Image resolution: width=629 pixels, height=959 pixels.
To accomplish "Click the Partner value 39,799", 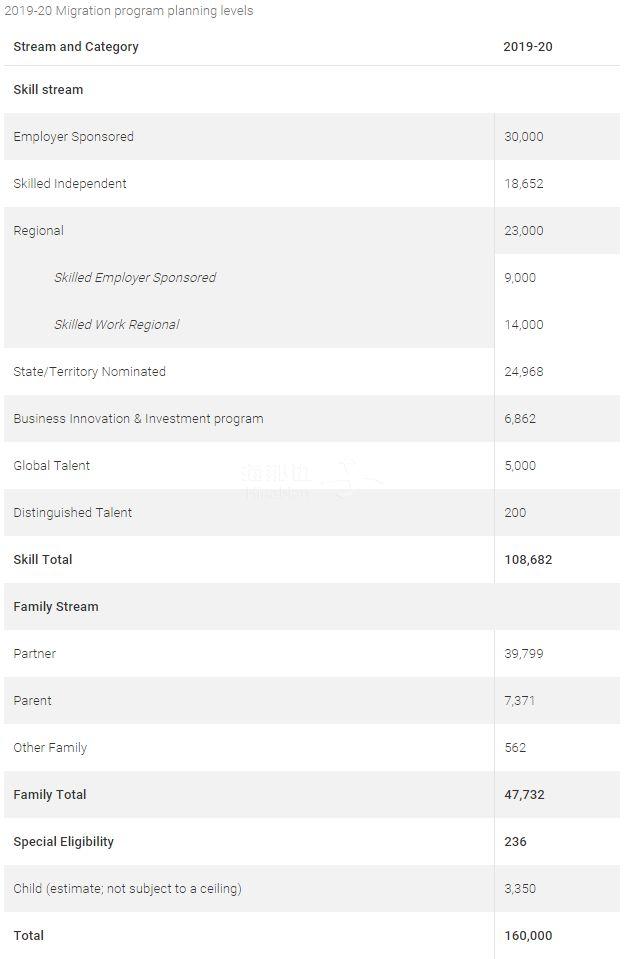I will coord(524,654).
